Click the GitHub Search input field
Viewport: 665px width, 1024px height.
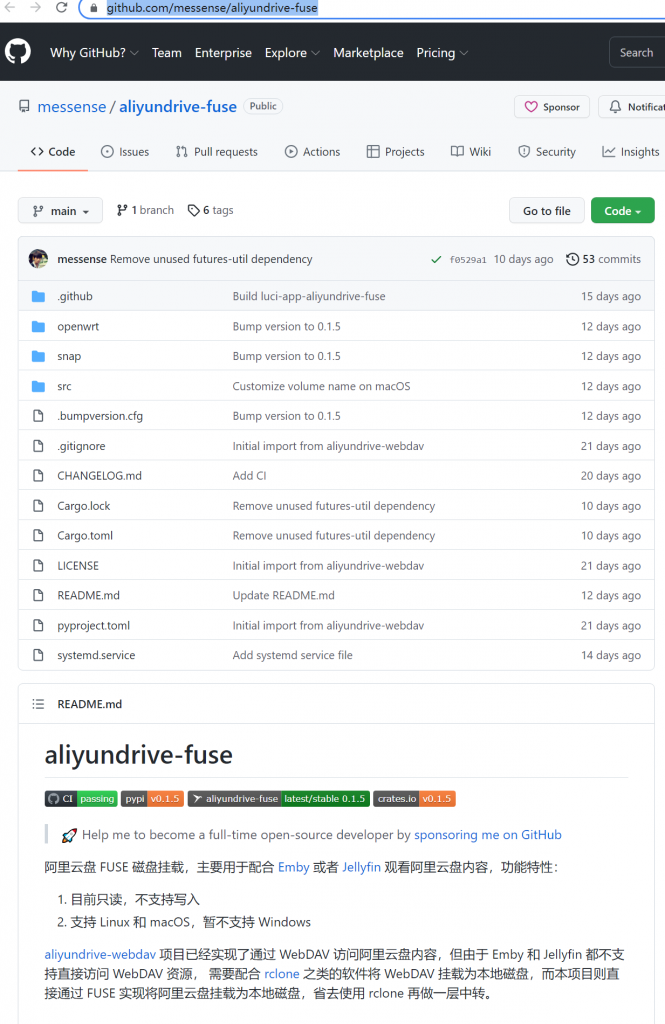pos(637,53)
